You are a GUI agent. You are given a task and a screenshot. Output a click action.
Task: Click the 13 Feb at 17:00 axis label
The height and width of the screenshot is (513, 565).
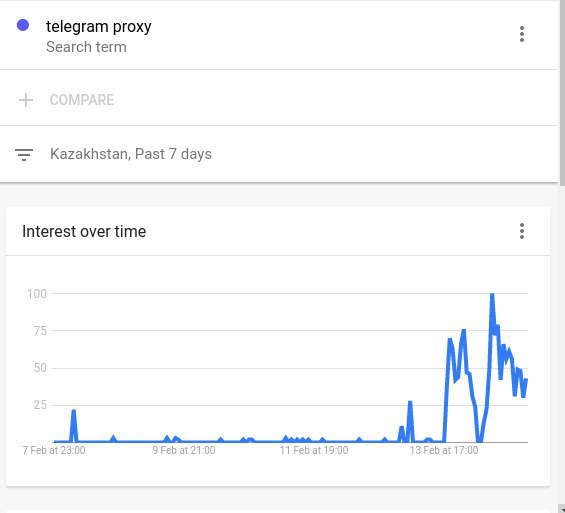[x=444, y=450]
